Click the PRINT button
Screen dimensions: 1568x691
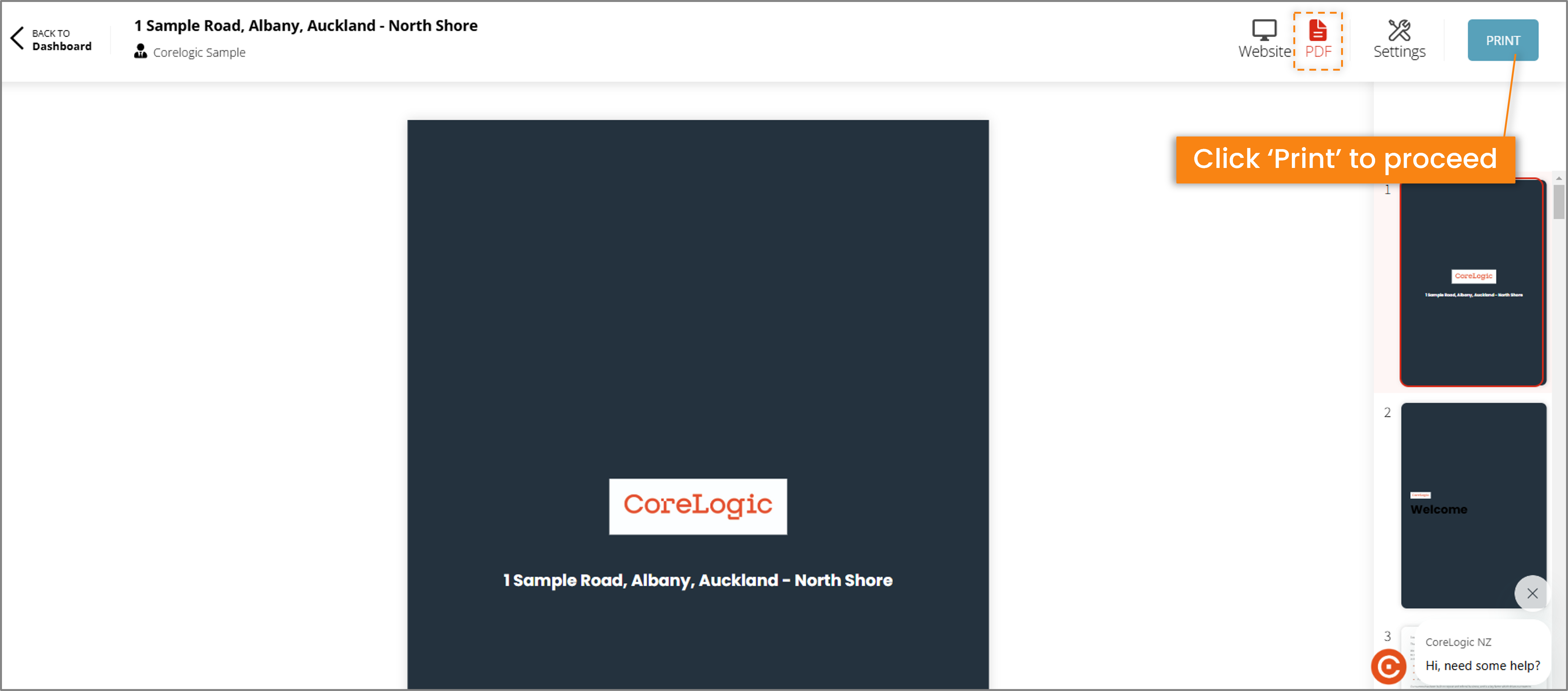click(x=1502, y=40)
